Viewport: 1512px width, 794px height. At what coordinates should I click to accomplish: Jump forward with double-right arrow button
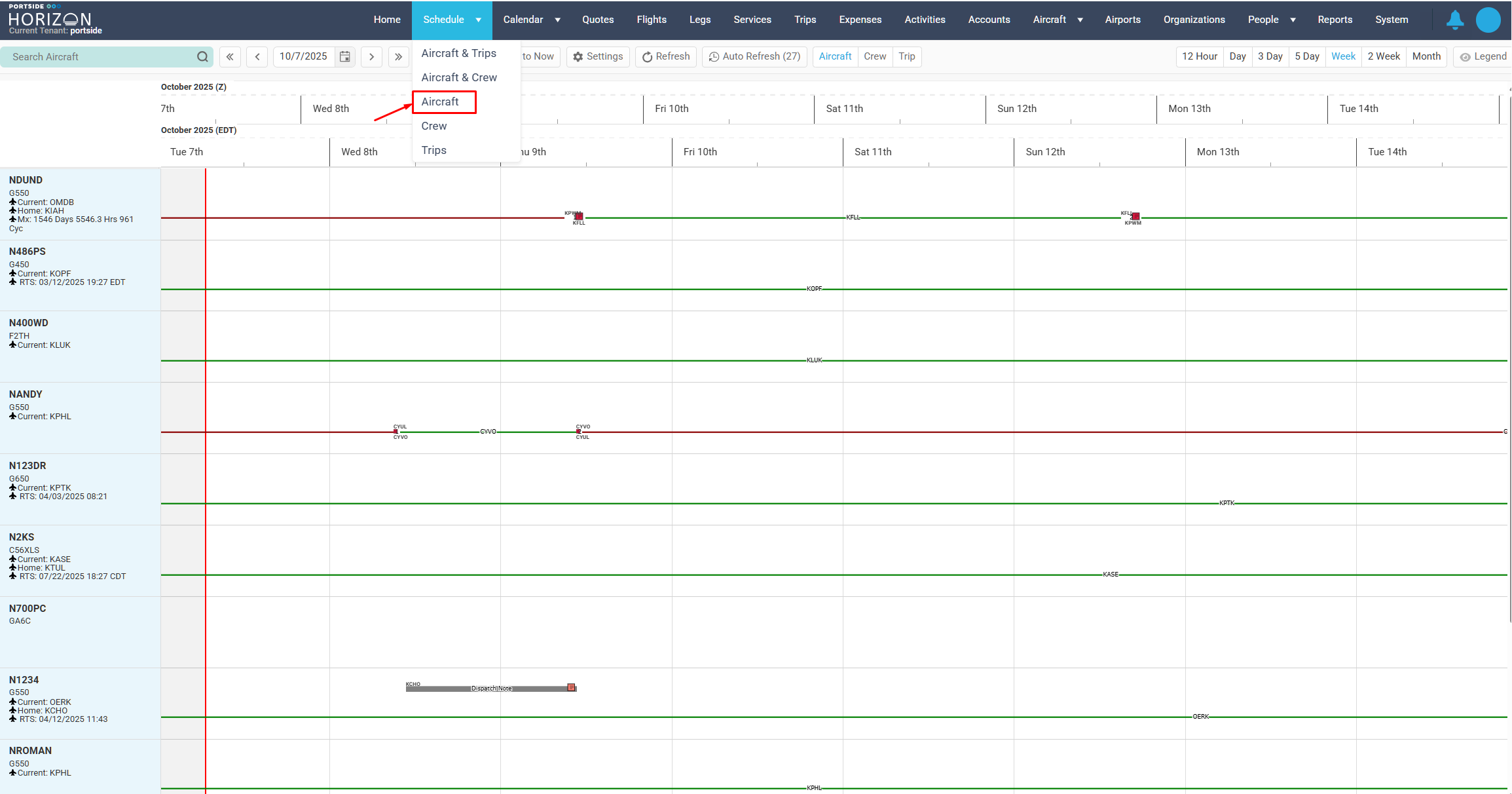click(x=398, y=57)
